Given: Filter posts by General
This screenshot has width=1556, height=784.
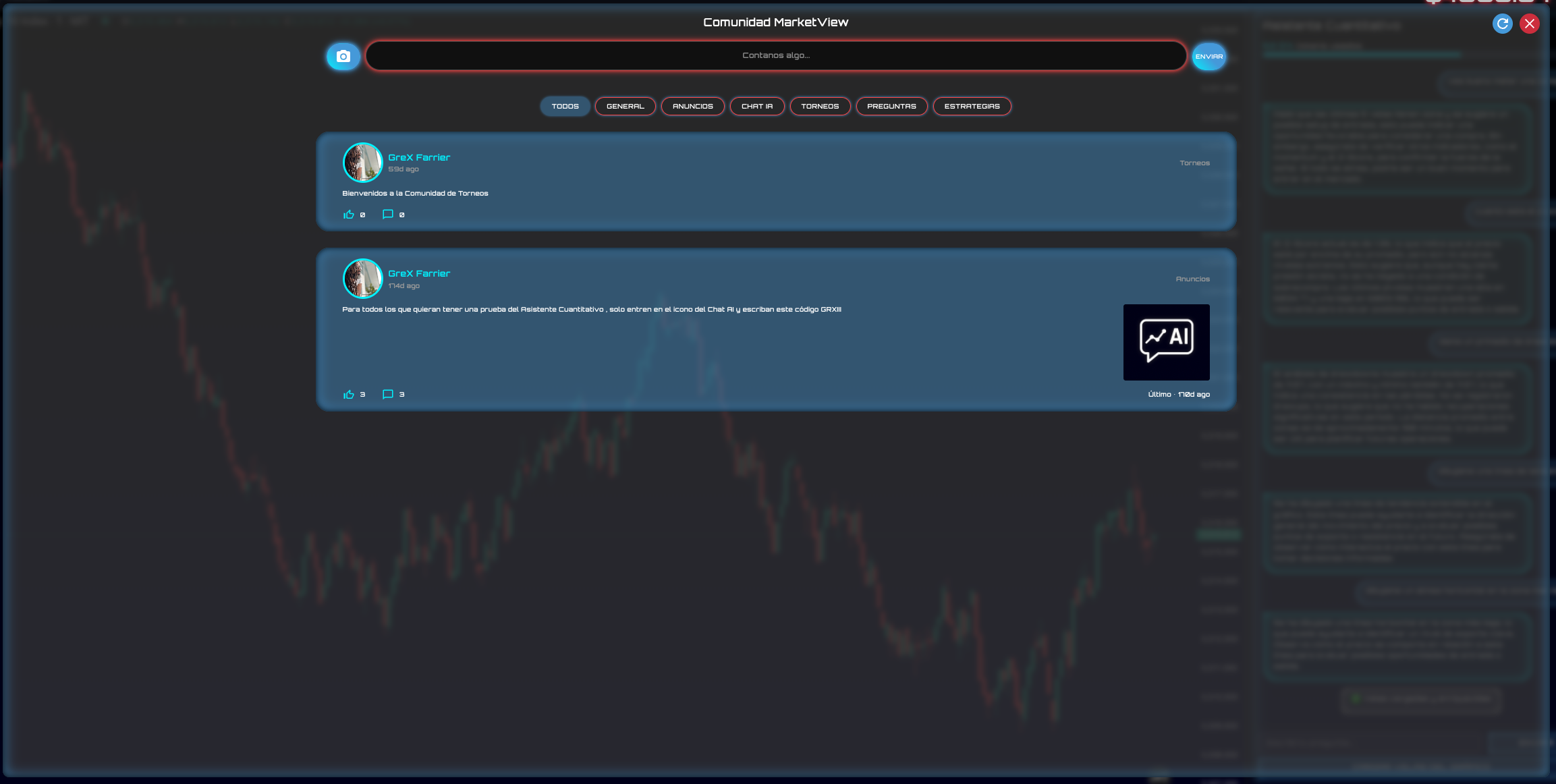Looking at the screenshot, I should tap(625, 107).
